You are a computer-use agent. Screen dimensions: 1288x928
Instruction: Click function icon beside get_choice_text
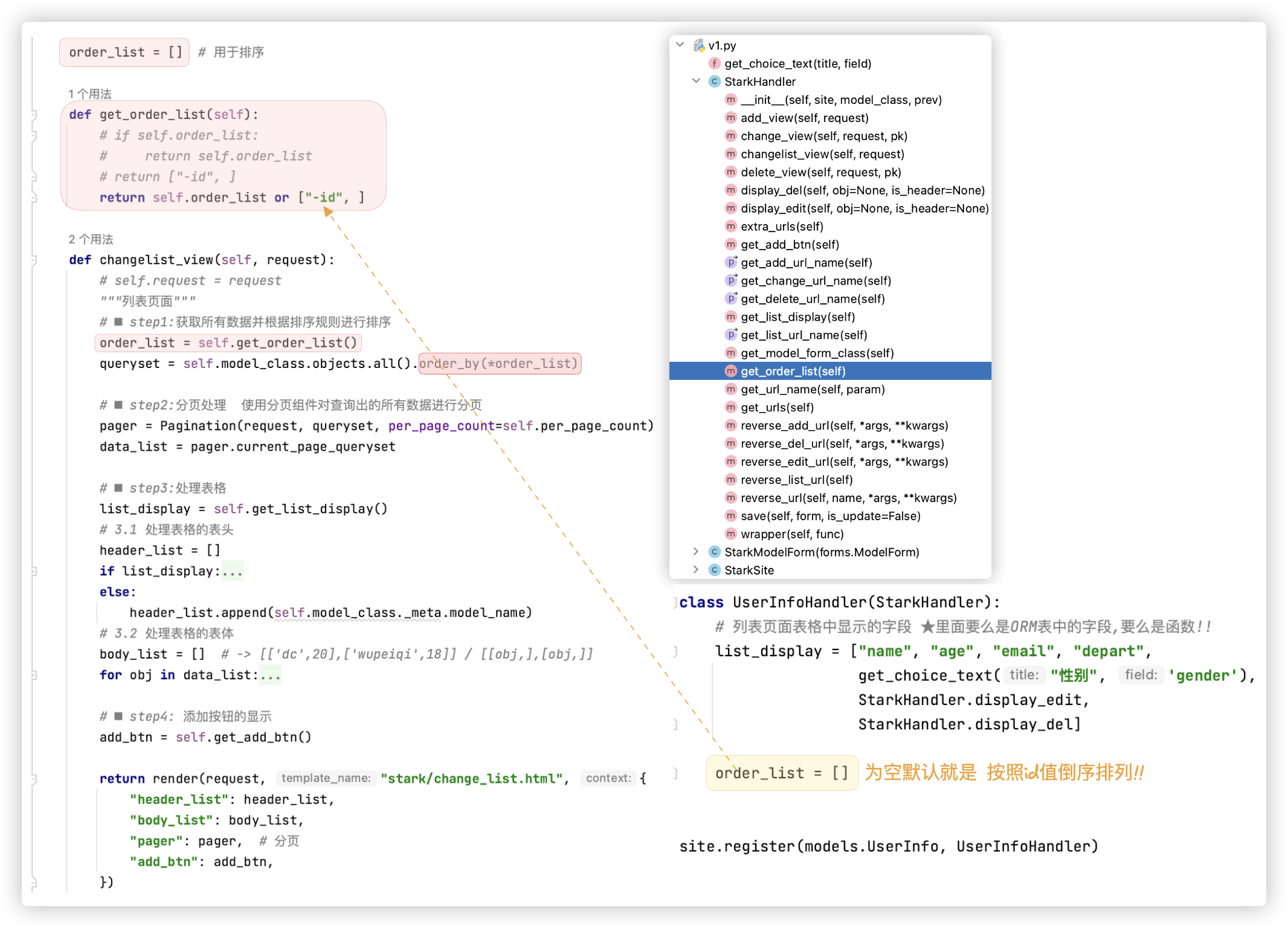click(x=715, y=63)
